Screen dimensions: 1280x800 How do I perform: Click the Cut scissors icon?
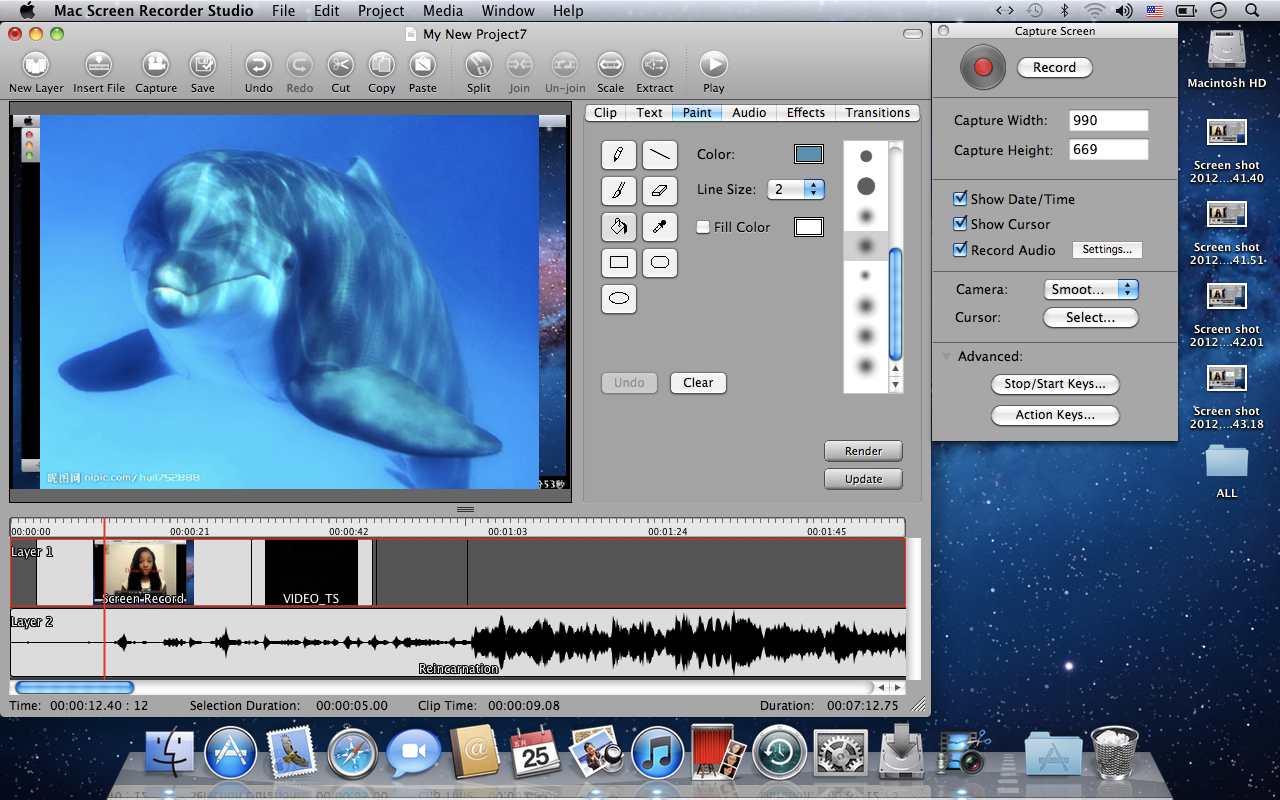[x=340, y=66]
